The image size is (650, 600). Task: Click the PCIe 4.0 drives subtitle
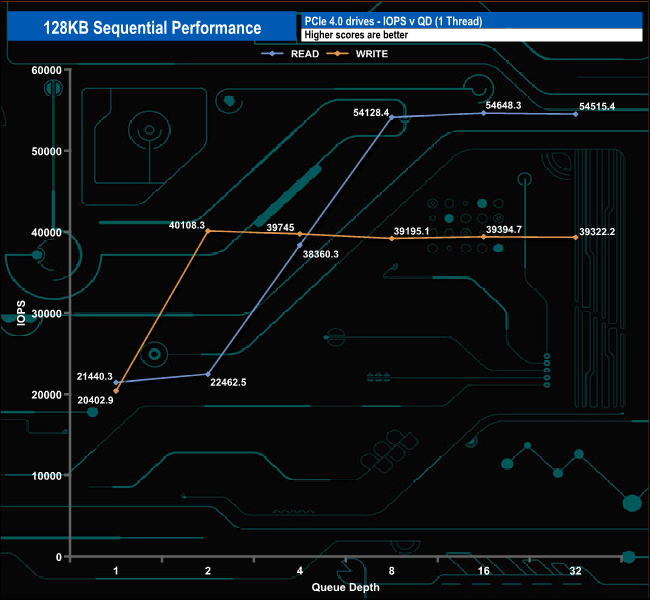393,21
